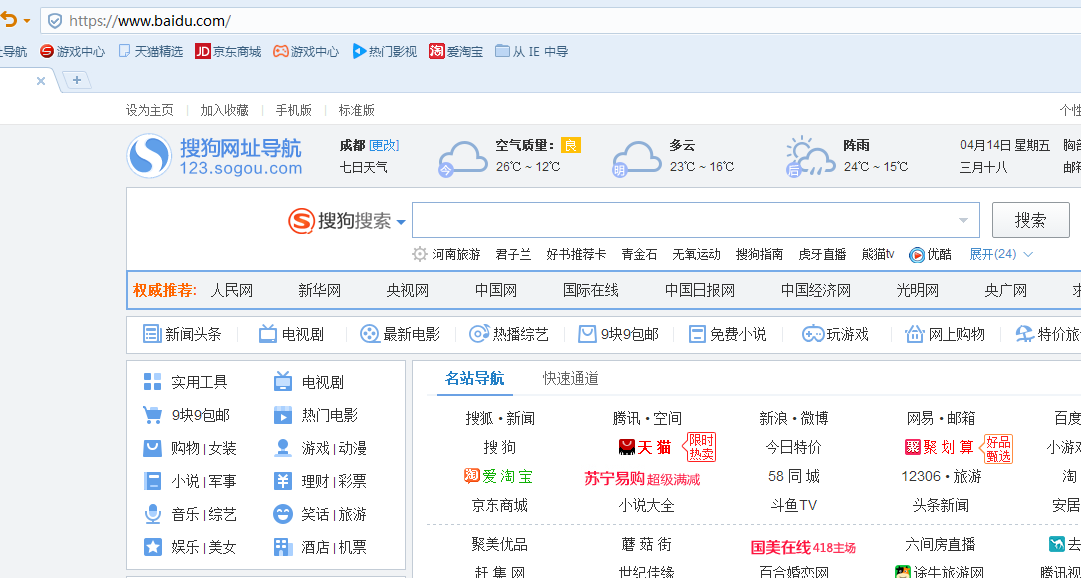
Task: Open 理财 in the left sidebar
Action: coord(315,481)
